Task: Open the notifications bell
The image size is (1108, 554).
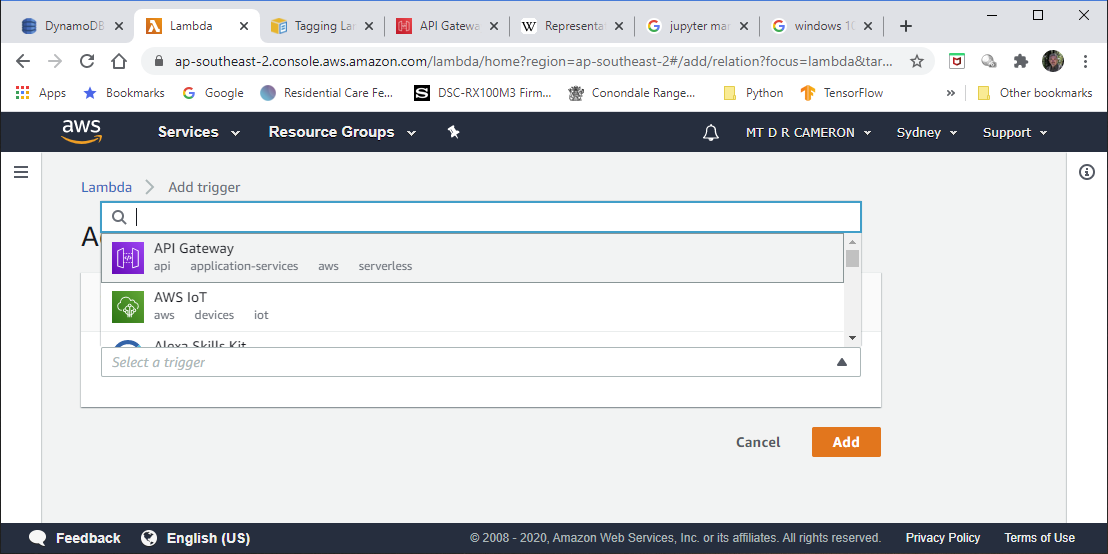Action: (711, 132)
